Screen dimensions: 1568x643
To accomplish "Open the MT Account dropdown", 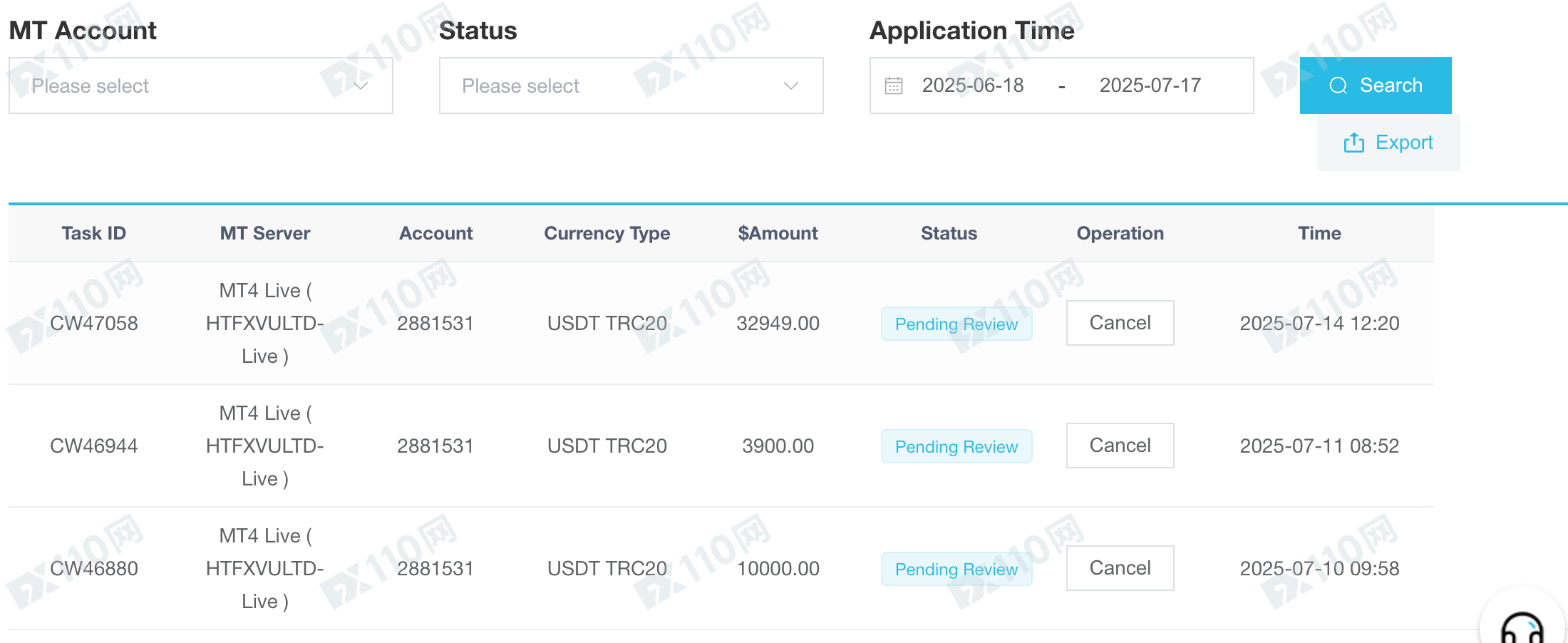I will 200,86.
